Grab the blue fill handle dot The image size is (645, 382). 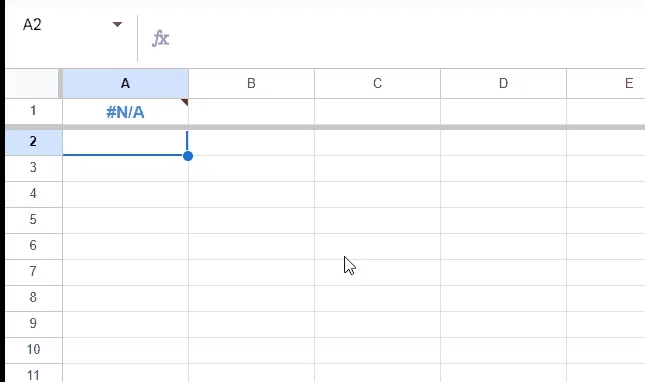click(188, 156)
